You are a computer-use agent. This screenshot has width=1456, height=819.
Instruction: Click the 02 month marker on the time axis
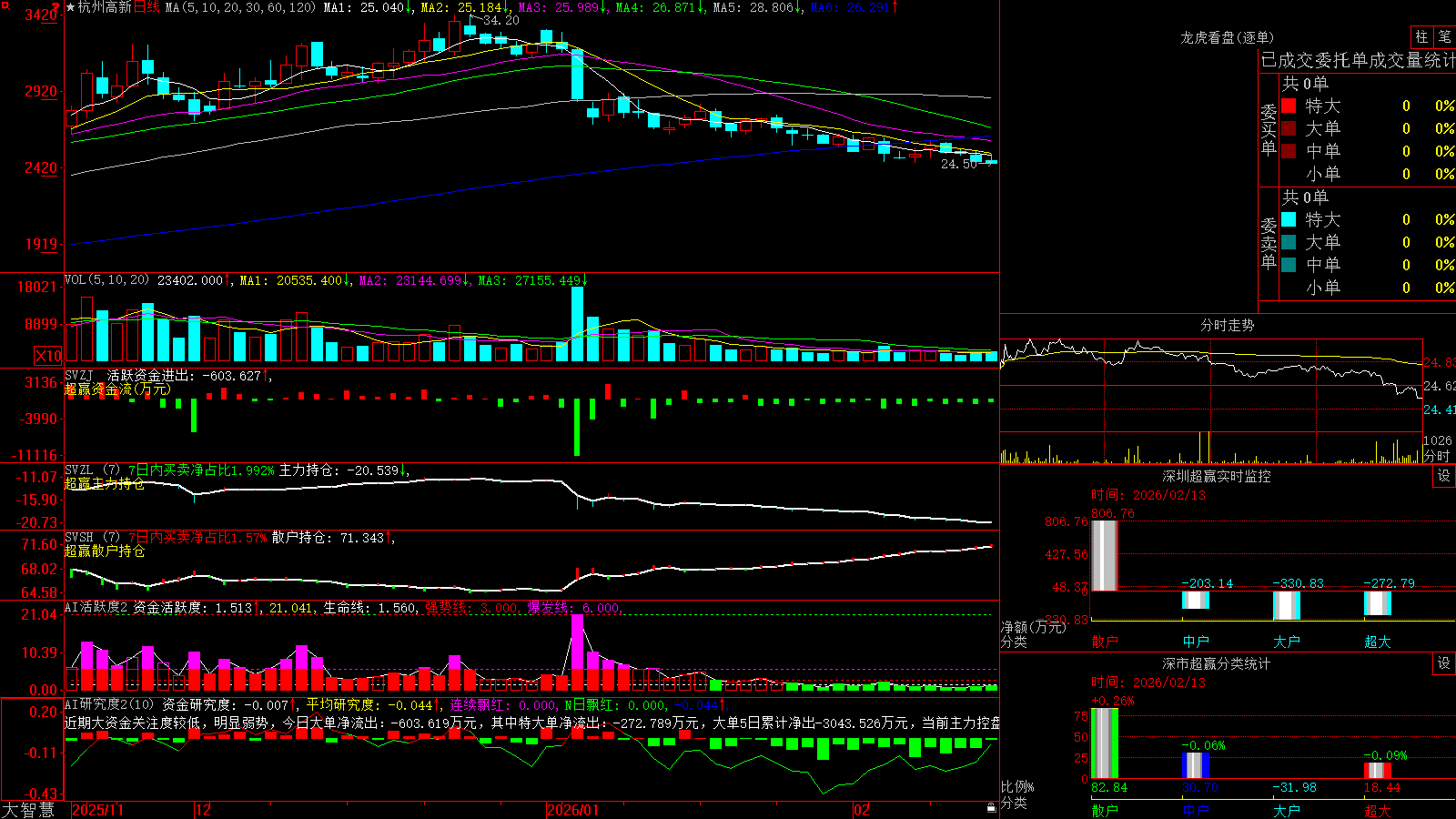(862, 810)
